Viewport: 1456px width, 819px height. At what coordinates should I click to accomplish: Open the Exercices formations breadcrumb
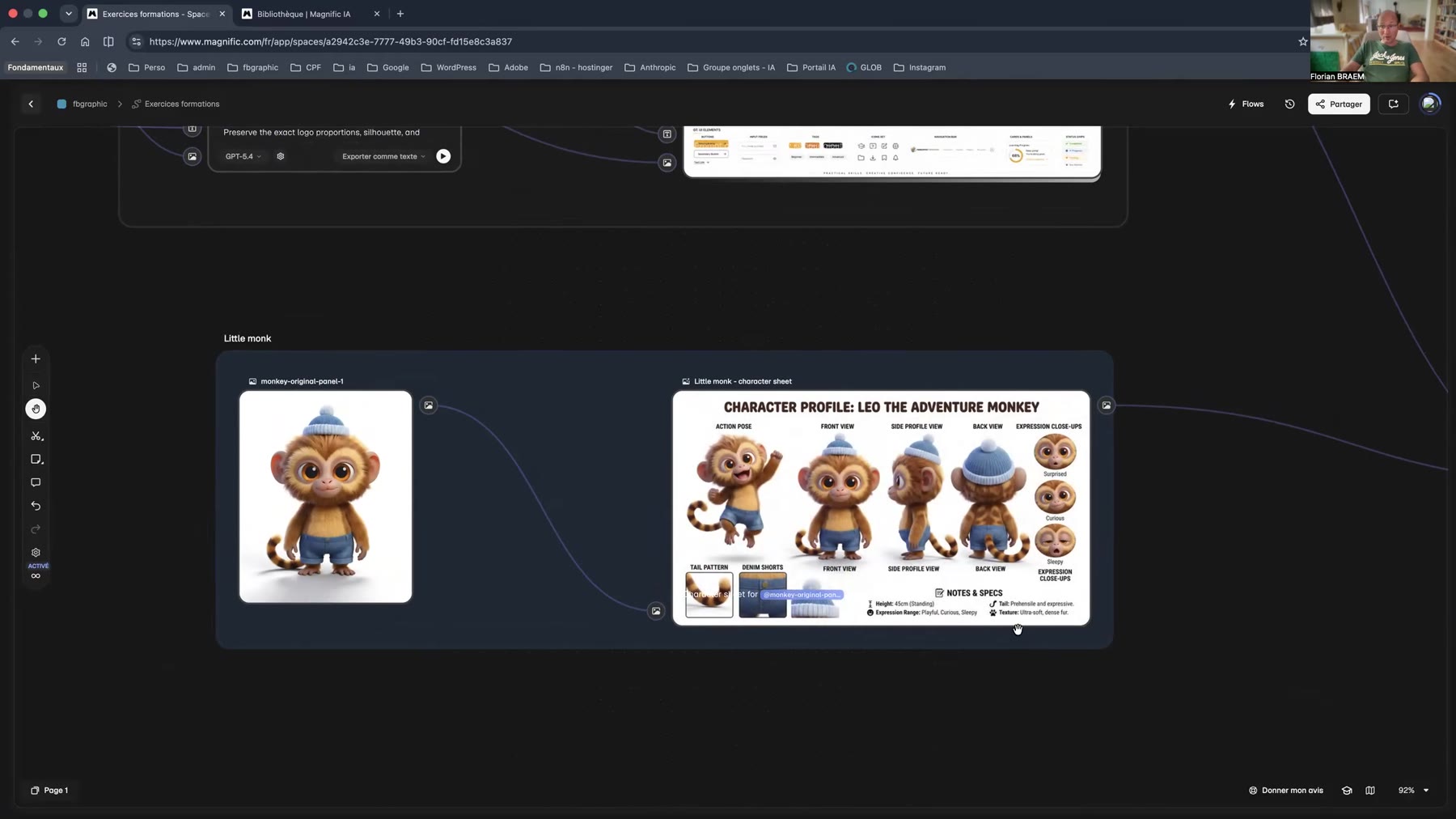pyautogui.click(x=176, y=104)
